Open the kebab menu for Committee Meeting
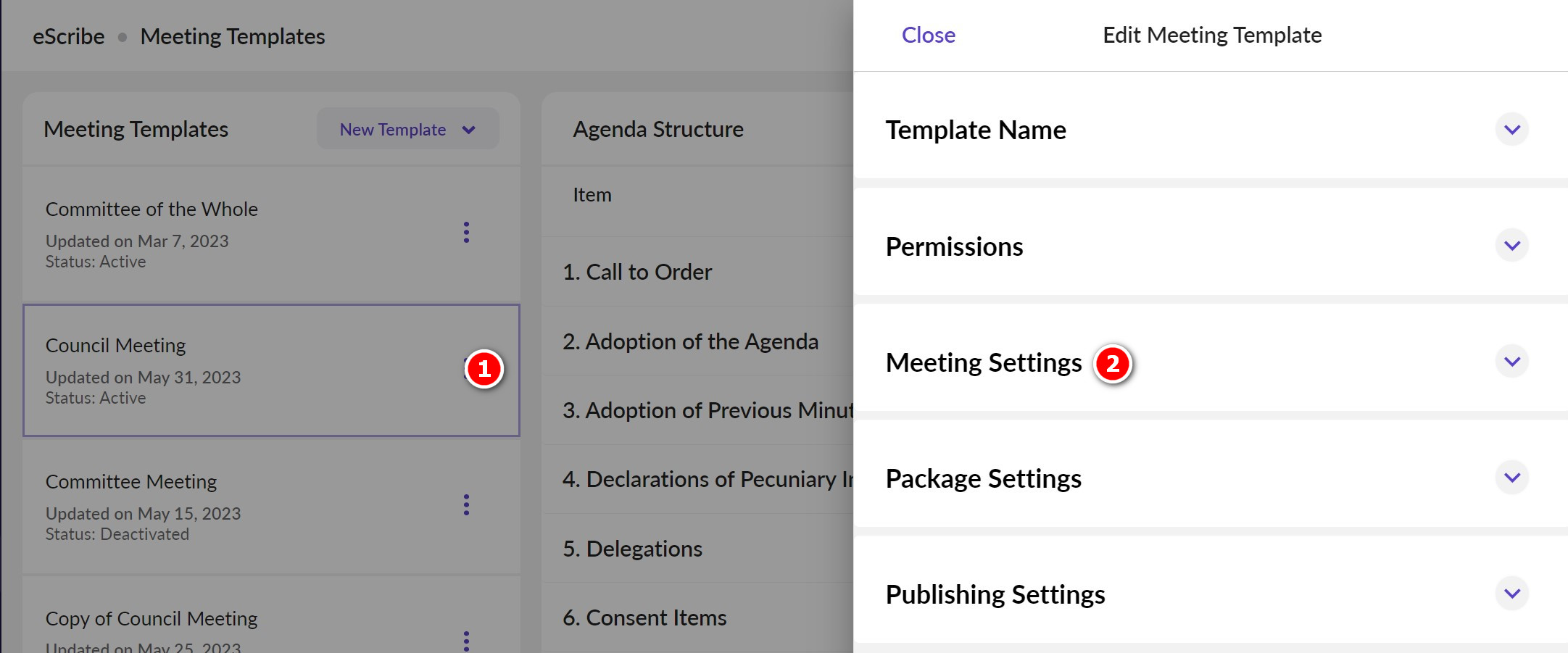 tap(467, 505)
